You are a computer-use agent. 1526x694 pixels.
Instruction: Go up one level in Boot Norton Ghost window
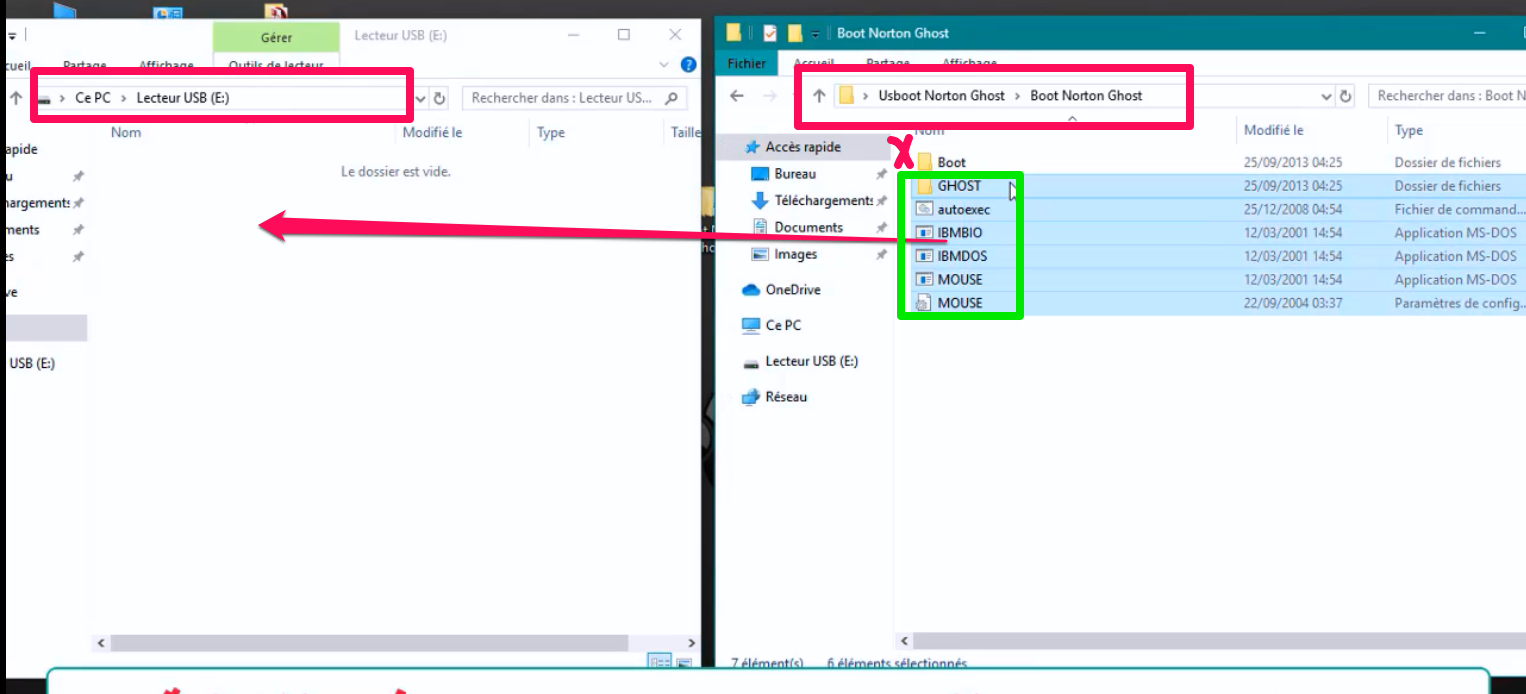pos(819,96)
